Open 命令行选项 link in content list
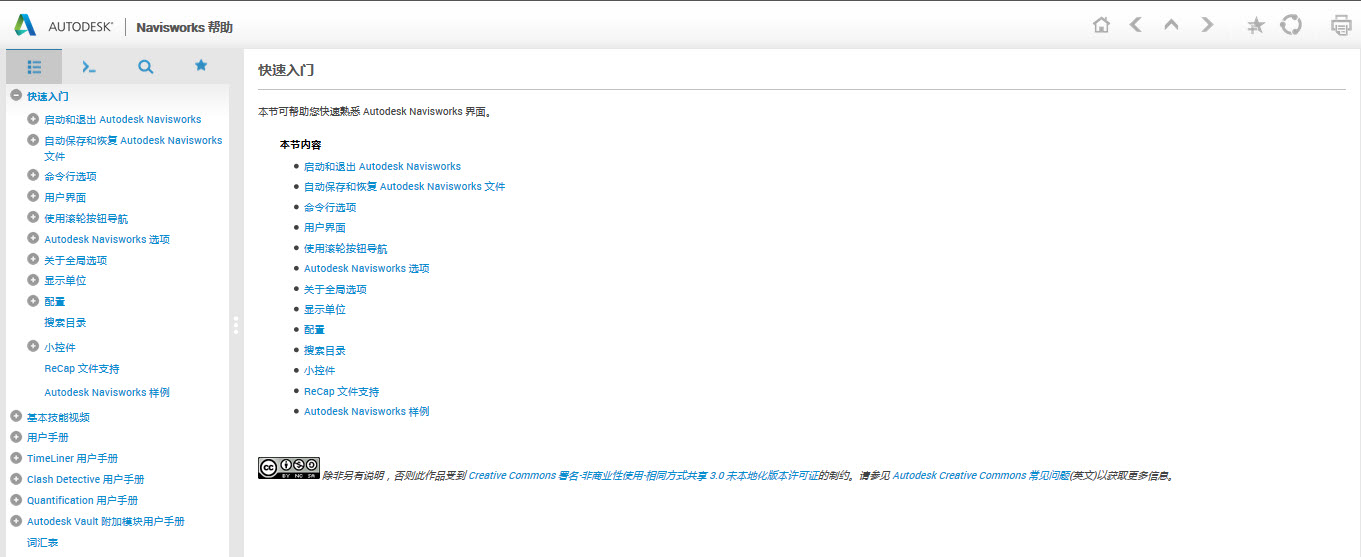 (330, 208)
